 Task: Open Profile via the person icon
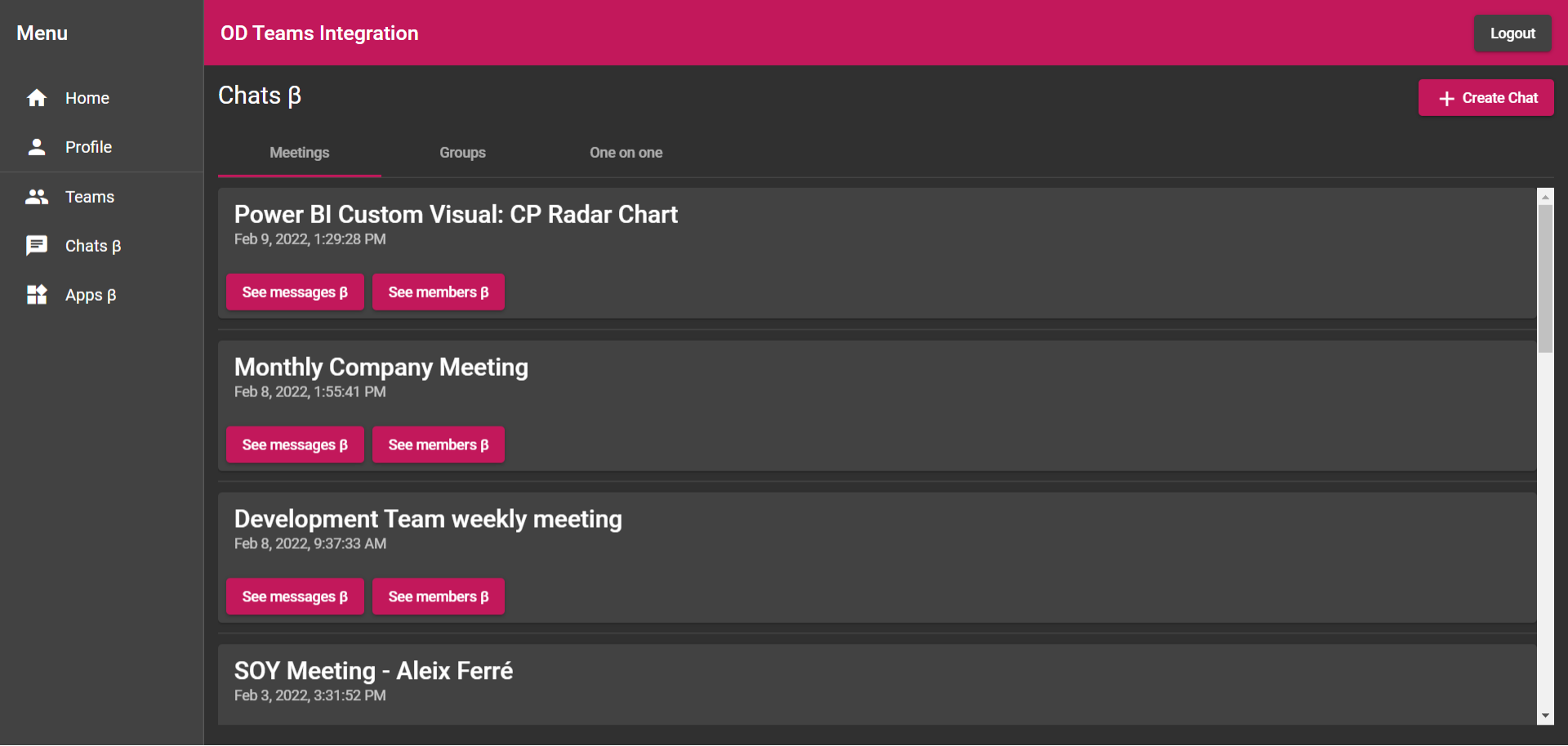pos(37,147)
